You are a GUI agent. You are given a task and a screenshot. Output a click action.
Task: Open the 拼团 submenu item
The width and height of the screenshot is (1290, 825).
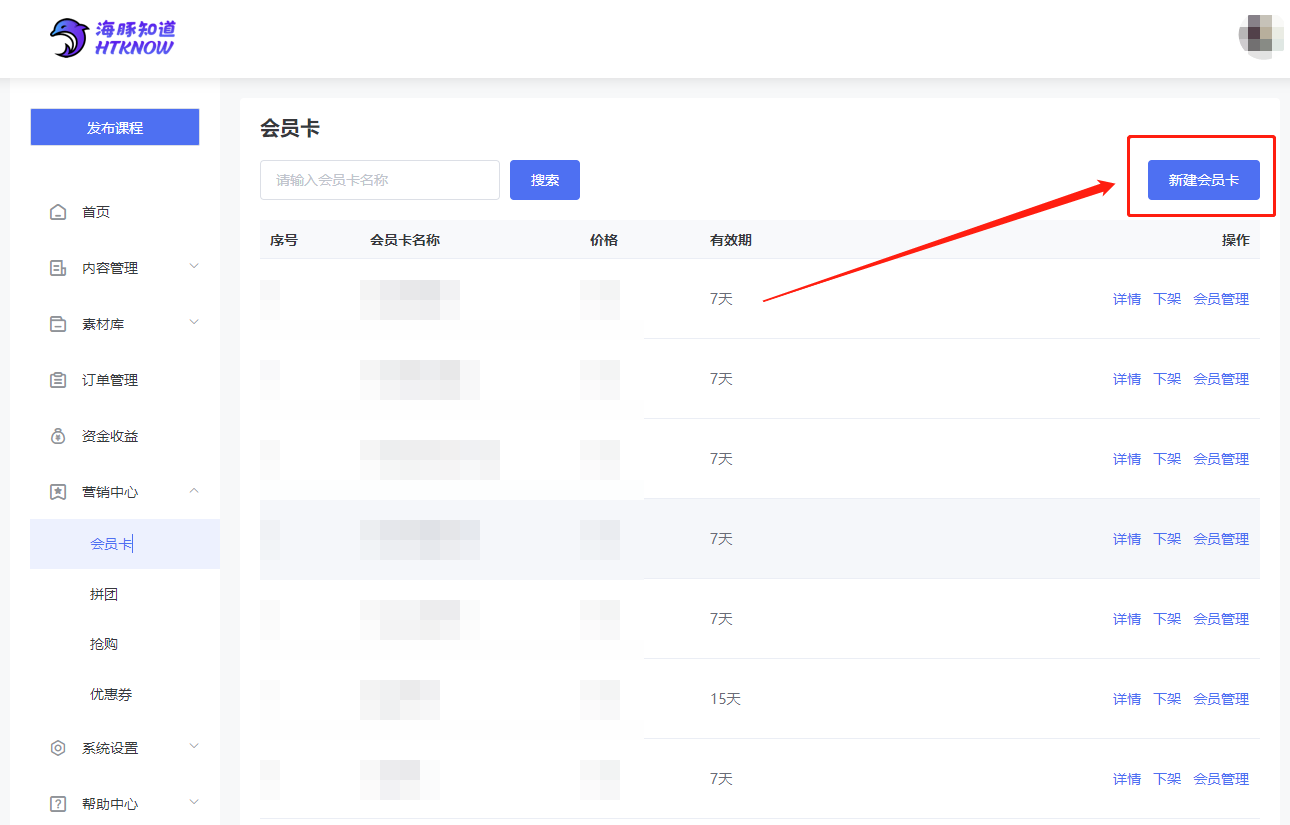pos(104,594)
